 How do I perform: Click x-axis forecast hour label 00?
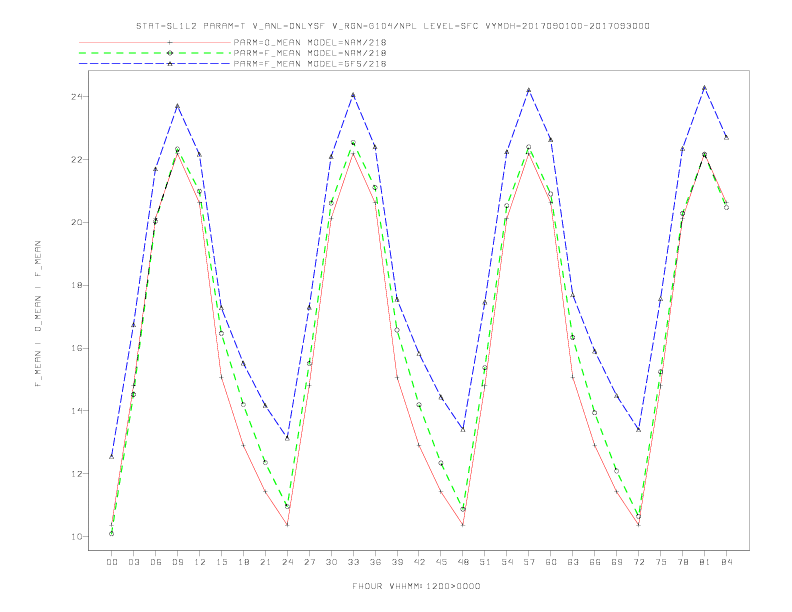(112, 562)
